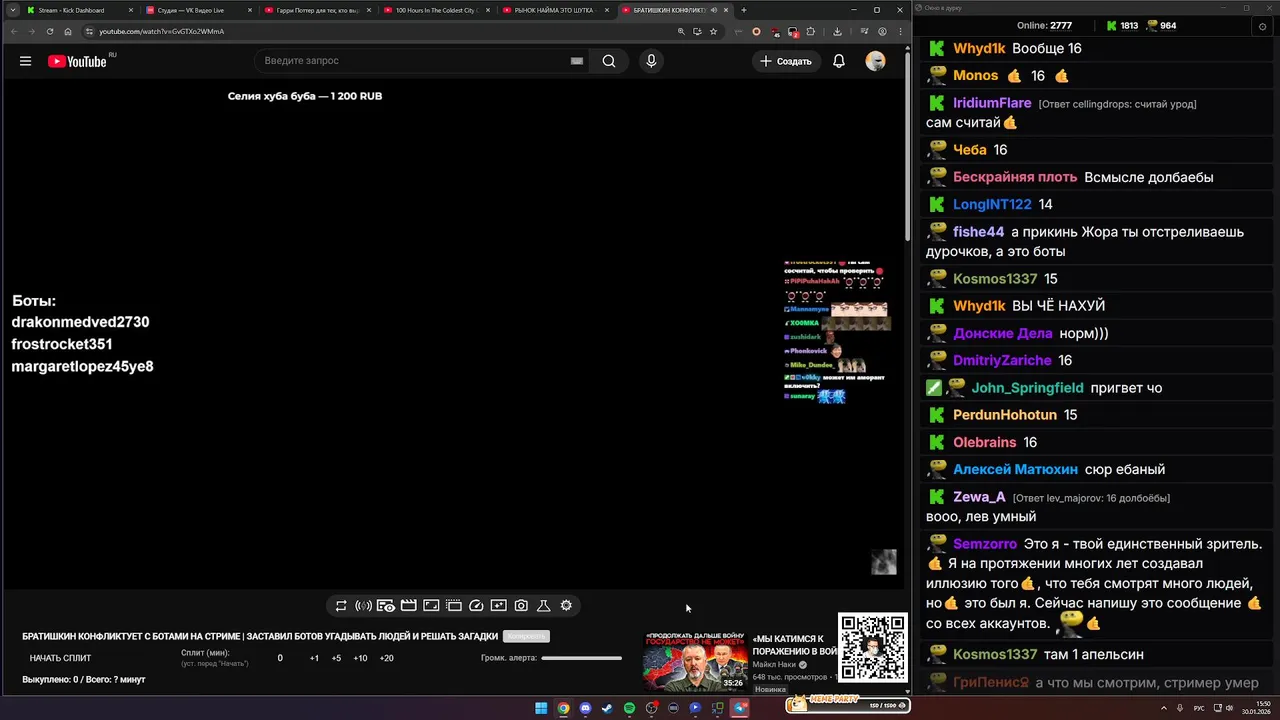This screenshot has width=1280, height=720.
Task: Open the browser downloads icon
Action: click(x=838, y=31)
